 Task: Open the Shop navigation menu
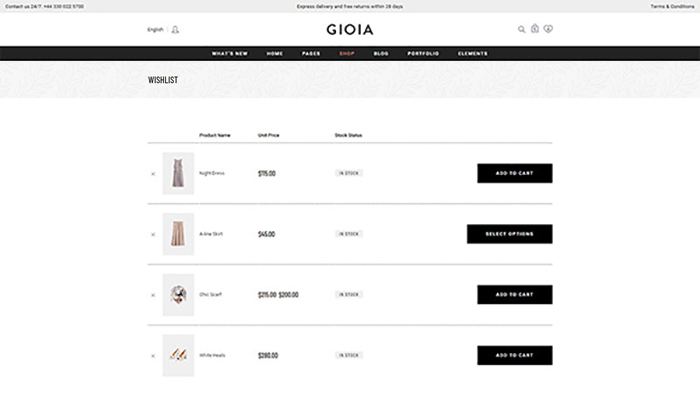347,53
